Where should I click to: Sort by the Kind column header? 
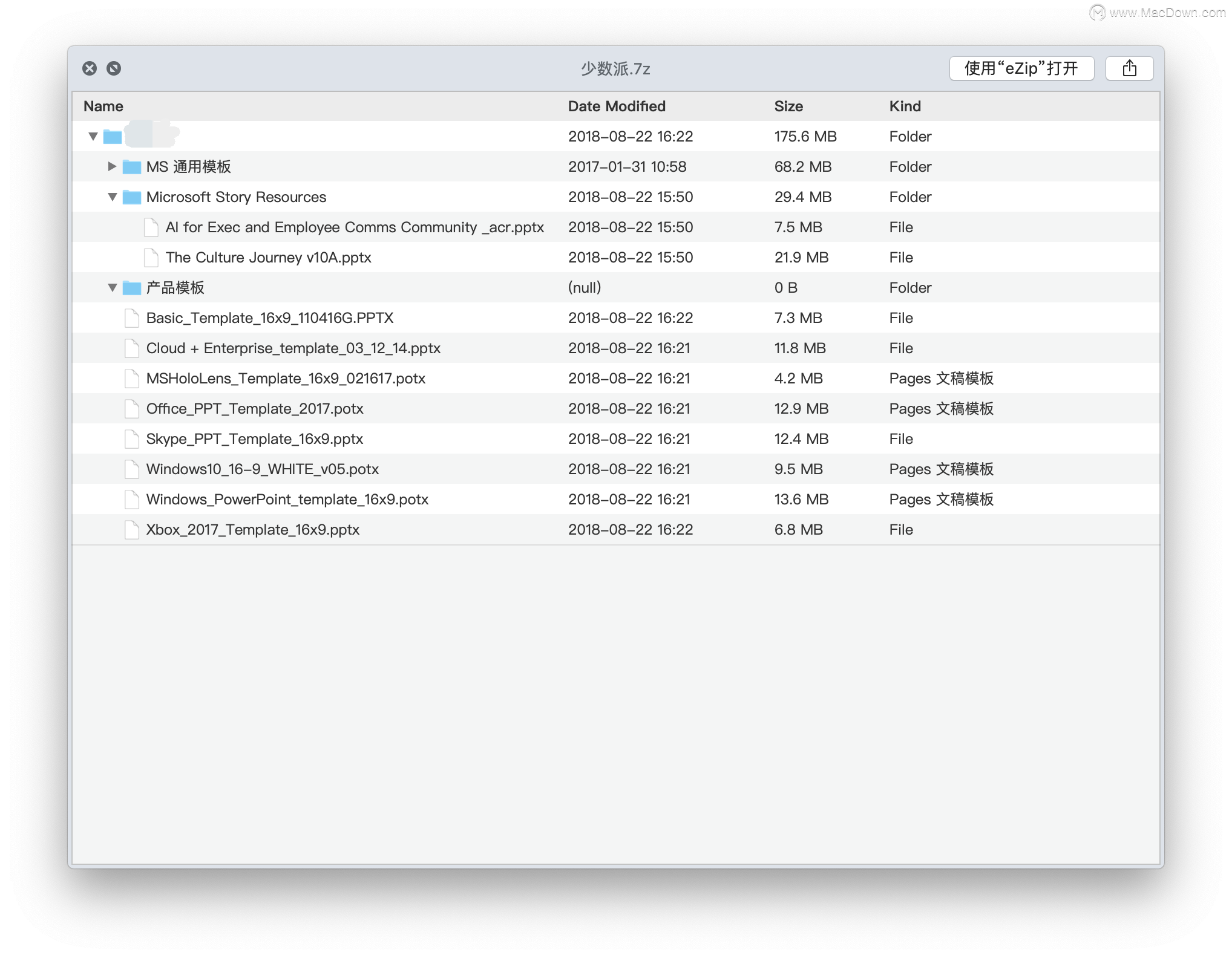coord(905,106)
